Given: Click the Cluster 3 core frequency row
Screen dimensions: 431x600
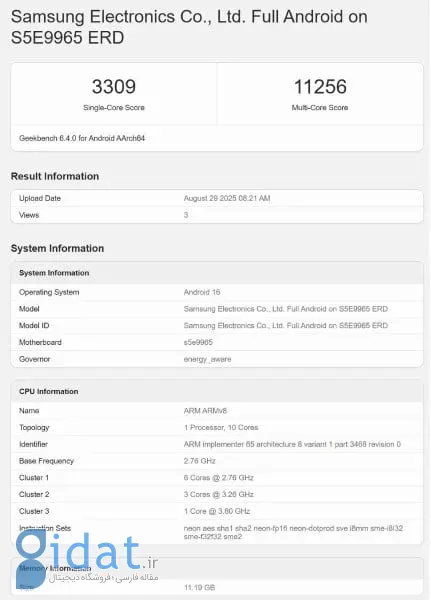Looking at the screenshot, I should 217,511.
